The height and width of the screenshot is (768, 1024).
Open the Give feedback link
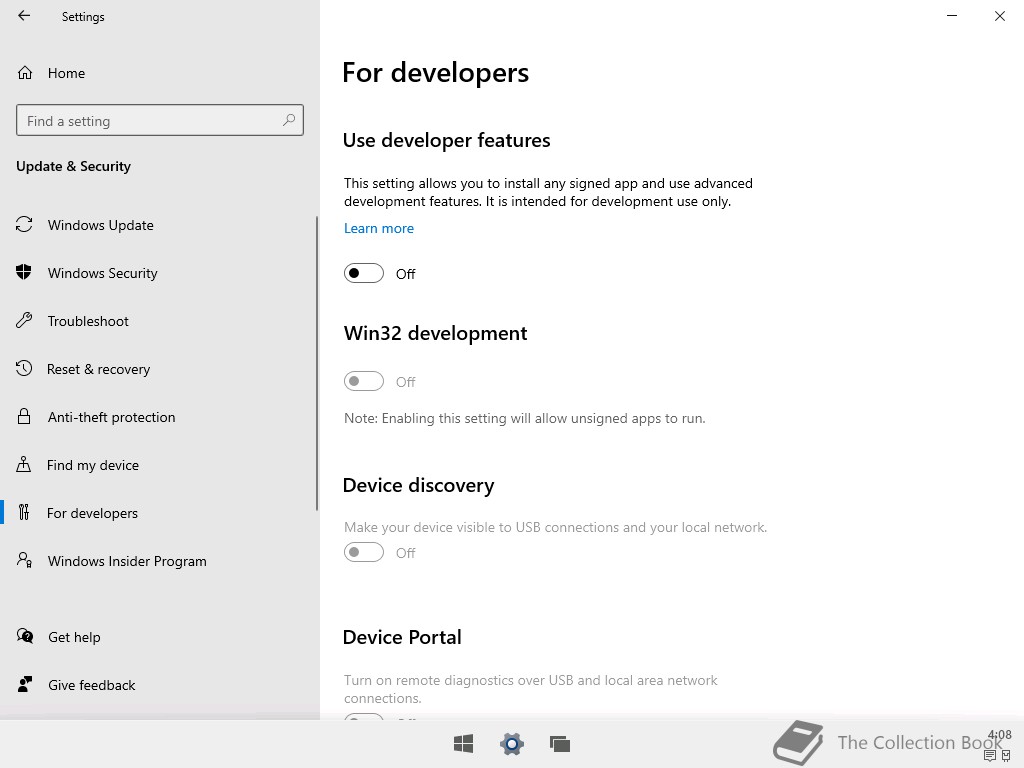(91, 684)
